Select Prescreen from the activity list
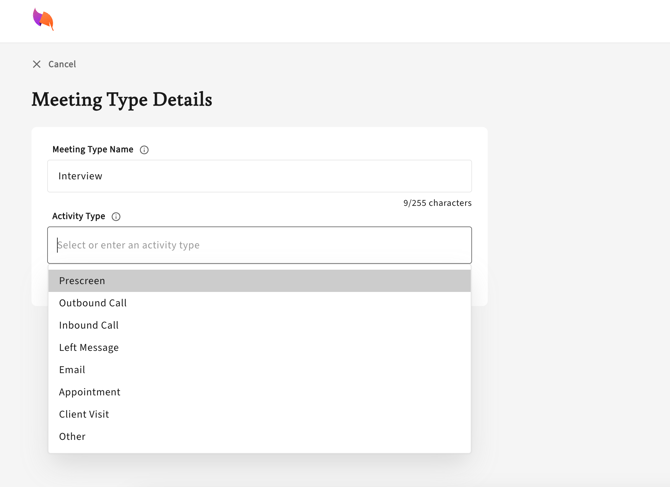The width and height of the screenshot is (670, 487). (82, 281)
